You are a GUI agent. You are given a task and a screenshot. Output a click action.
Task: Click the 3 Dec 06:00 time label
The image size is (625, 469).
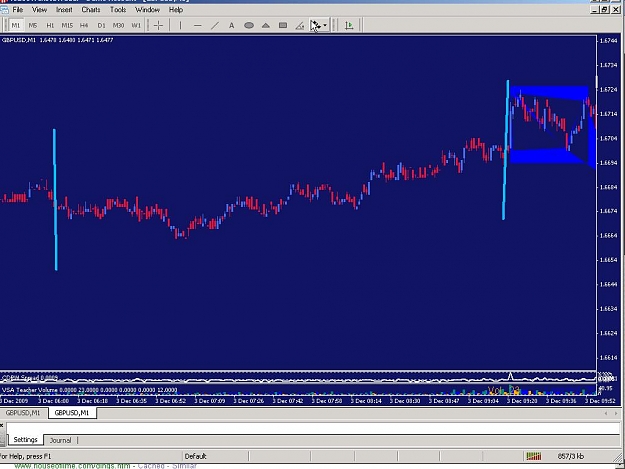click(x=53, y=401)
